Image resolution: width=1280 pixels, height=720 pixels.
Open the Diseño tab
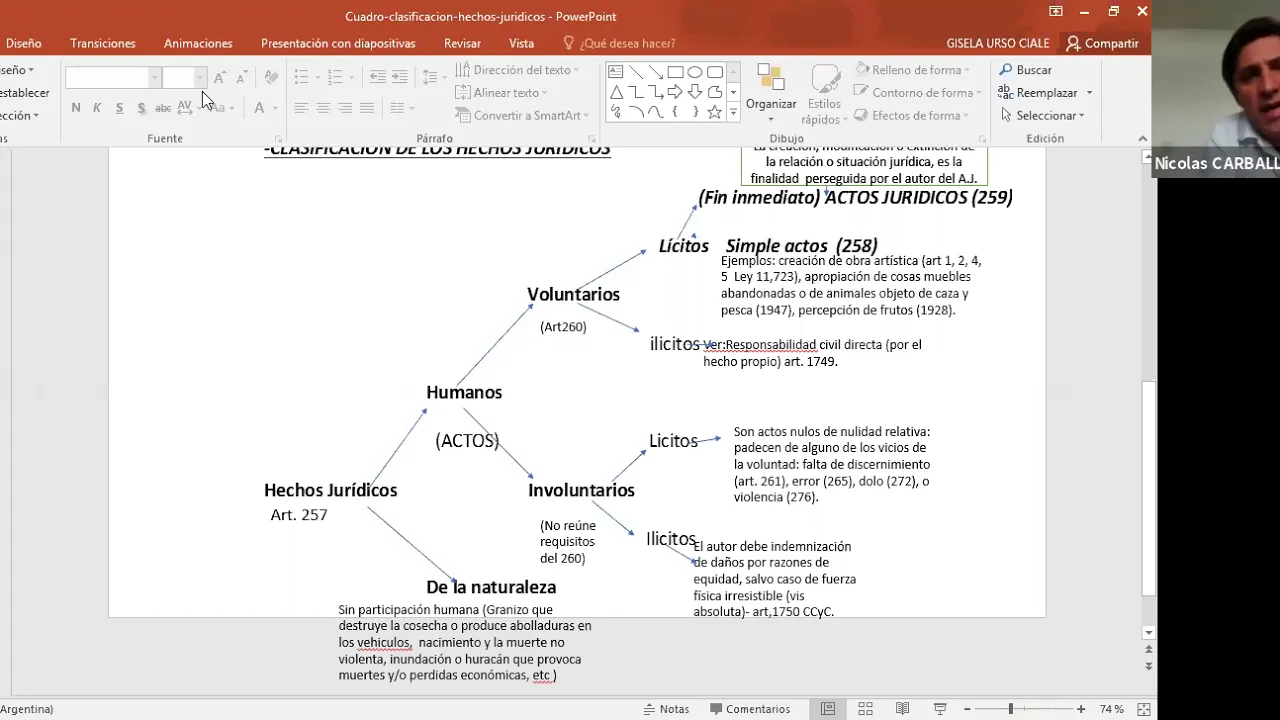point(22,43)
